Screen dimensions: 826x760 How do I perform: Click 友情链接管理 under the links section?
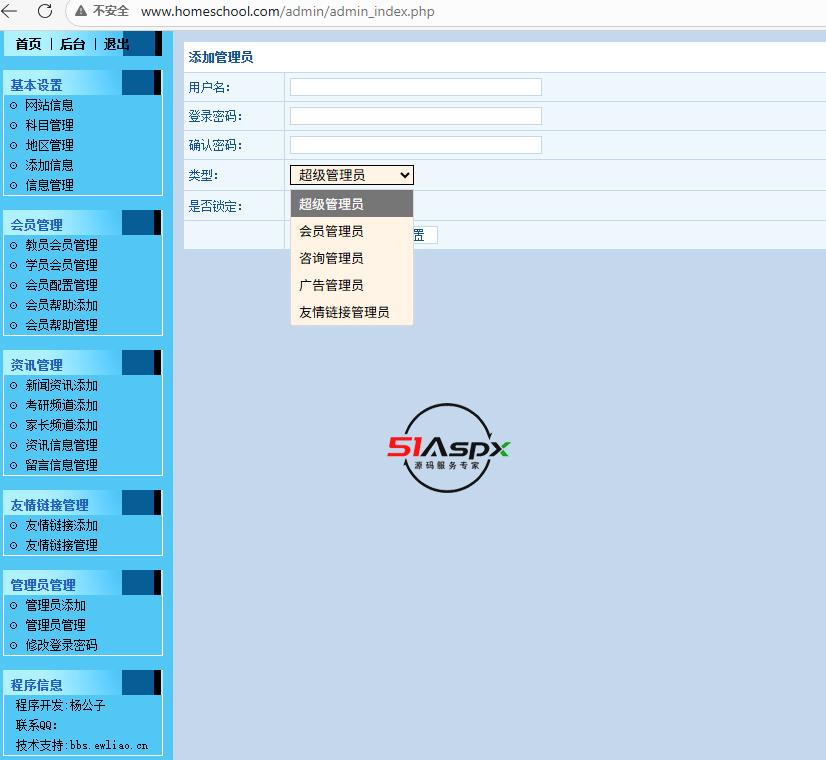pos(62,546)
